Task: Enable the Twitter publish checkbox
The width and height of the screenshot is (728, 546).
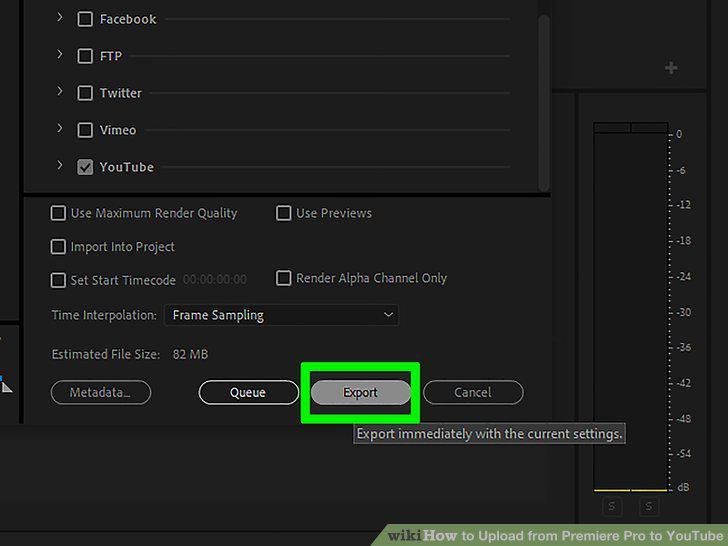Action: pos(85,93)
